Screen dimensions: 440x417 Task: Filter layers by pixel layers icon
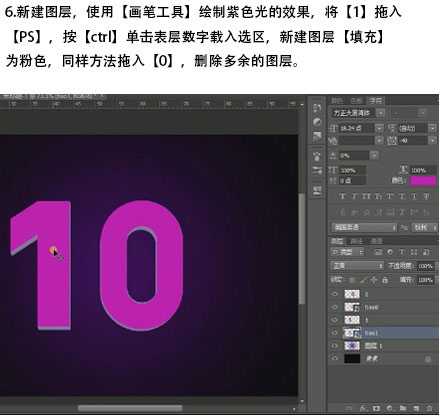(378, 252)
